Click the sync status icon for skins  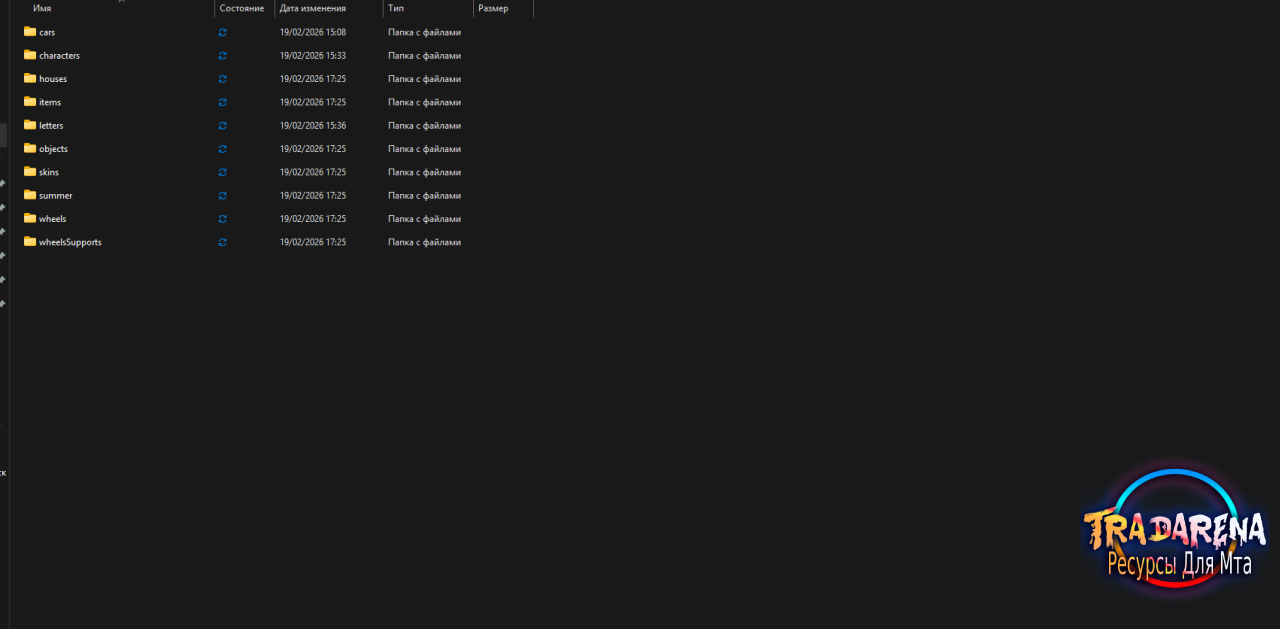222,172
